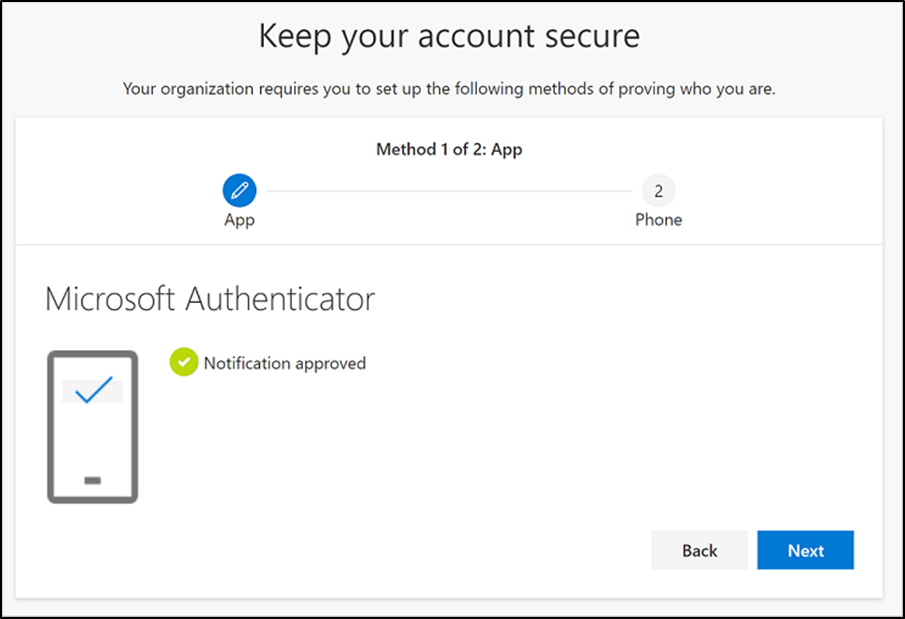Screen dimensions: 905x619
Task: Click the word approved in status message
Action: click(x=328, y=363)
